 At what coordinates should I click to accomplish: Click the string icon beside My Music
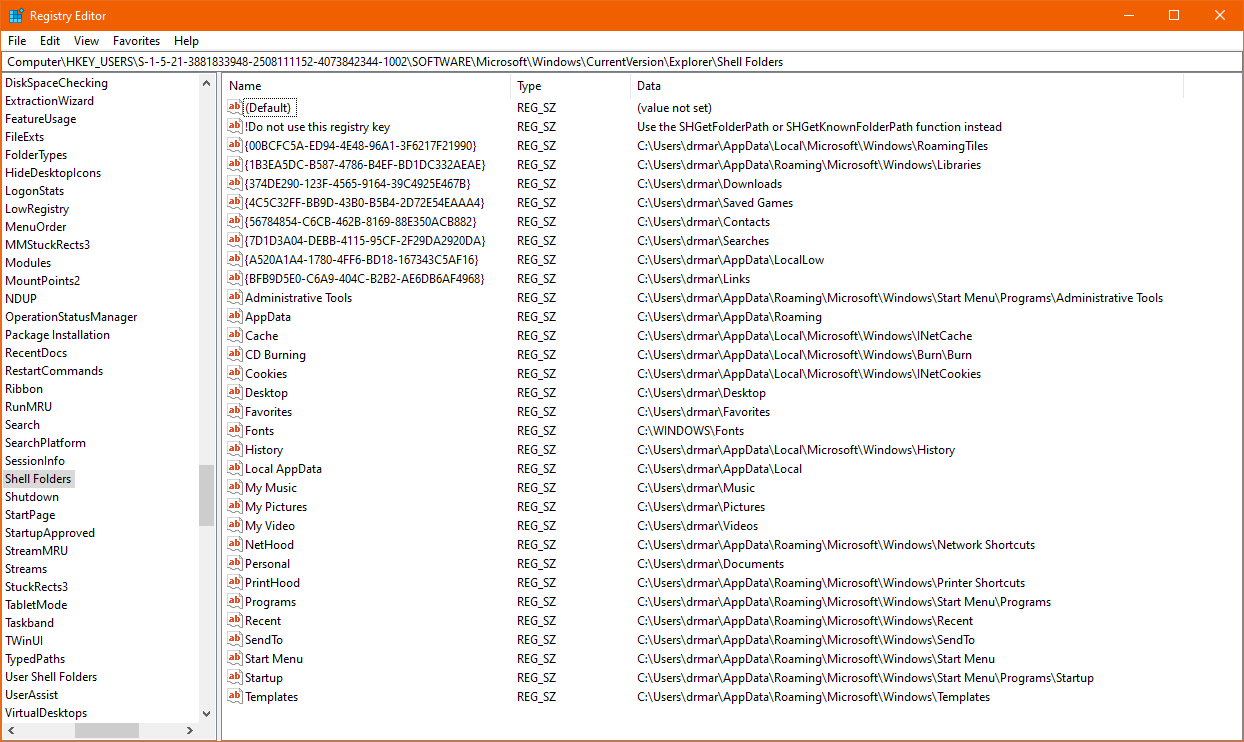coord(235,487)
